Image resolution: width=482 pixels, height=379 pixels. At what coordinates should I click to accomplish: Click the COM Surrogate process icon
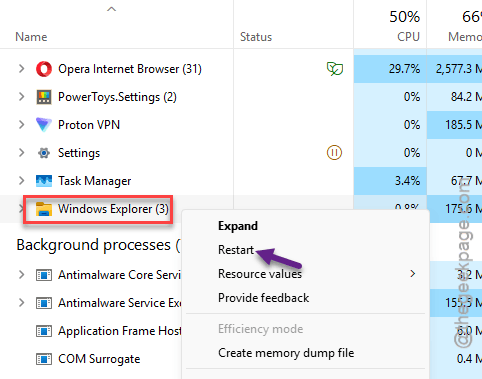click(44, 359)
